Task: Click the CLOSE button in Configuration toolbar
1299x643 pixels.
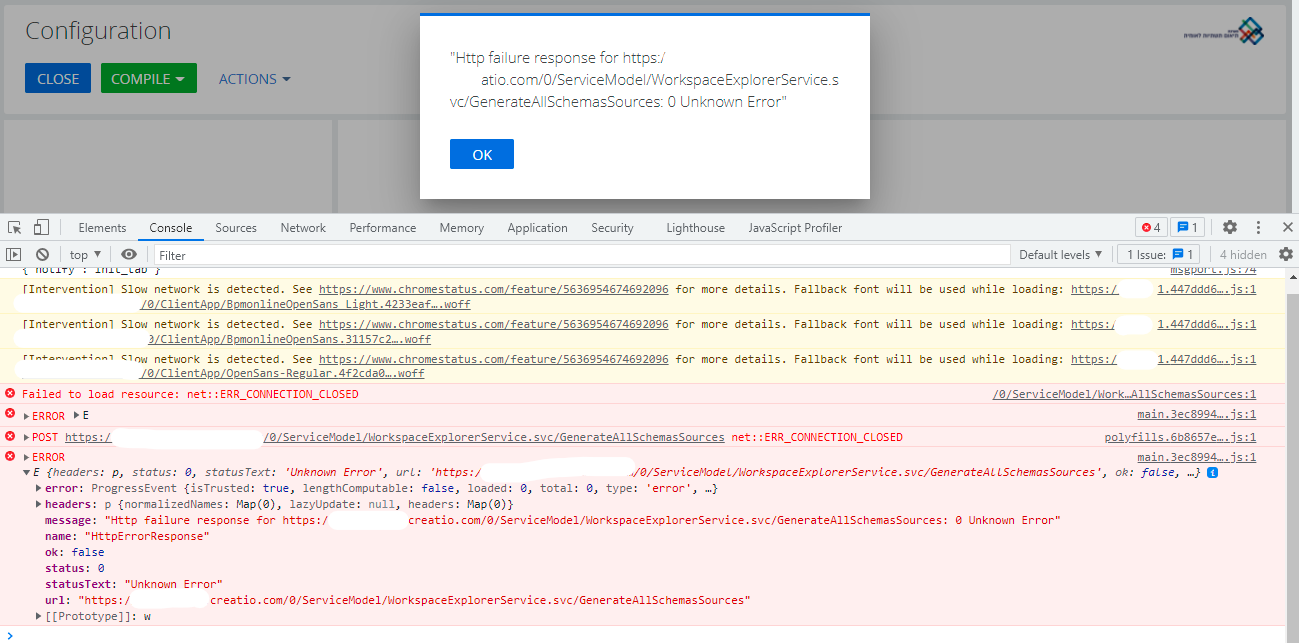Action: point(57,77)
